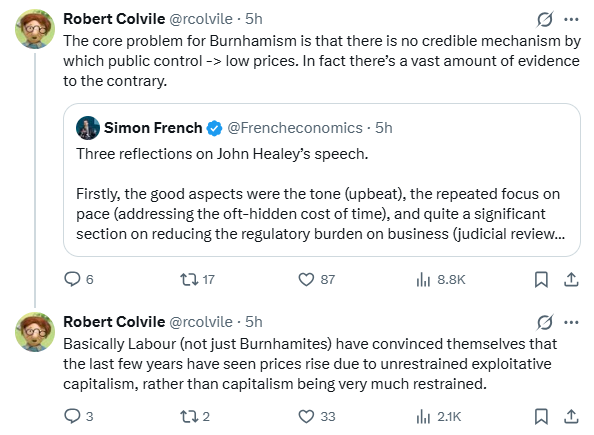Bookmark the first Burnhamism tweet

pos(541,280)
